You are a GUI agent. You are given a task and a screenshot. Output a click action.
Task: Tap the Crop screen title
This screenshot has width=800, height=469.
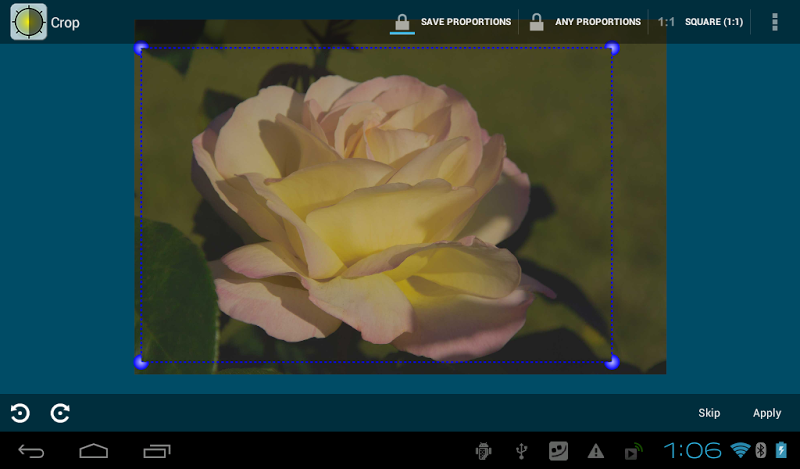coord(65,23)
